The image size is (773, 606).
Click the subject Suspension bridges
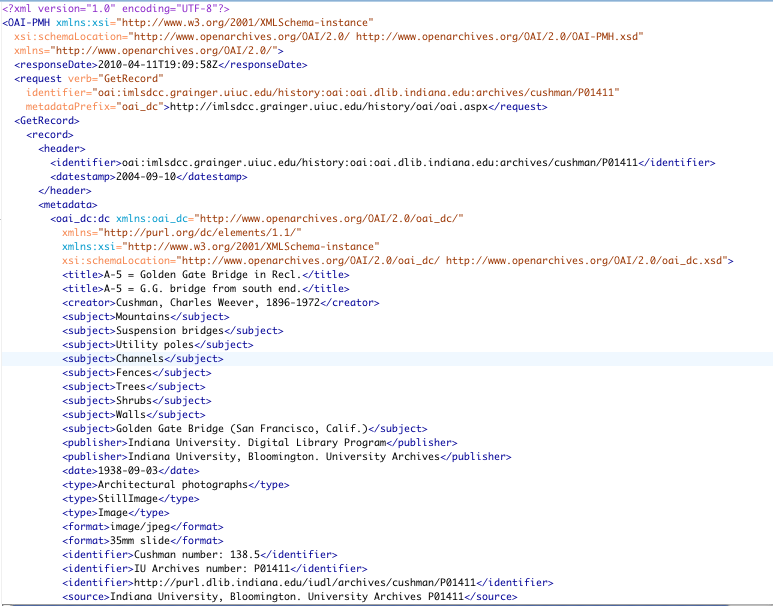pos(173,331)
